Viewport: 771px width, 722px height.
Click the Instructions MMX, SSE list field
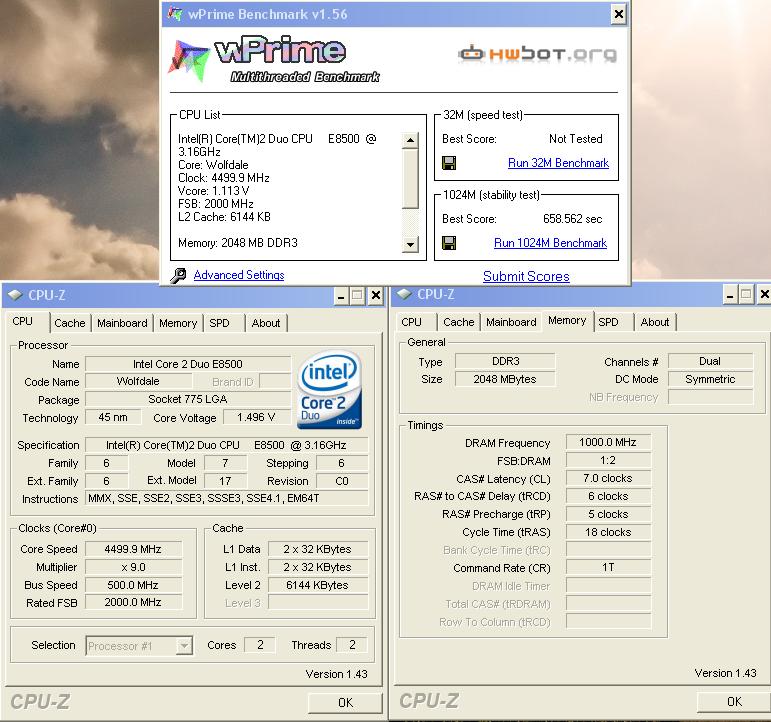click(227, 498)
